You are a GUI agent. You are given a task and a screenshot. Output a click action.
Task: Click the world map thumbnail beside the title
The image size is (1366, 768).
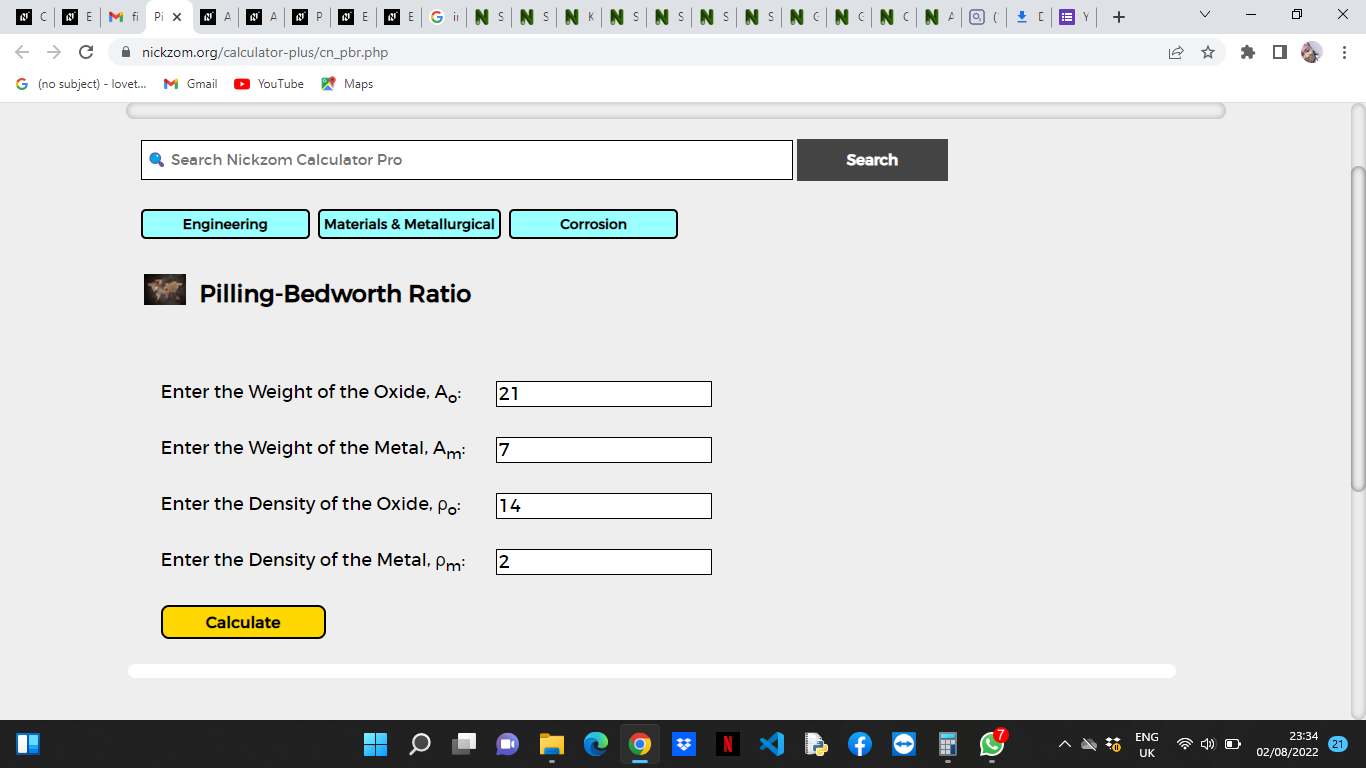(165, 290)
